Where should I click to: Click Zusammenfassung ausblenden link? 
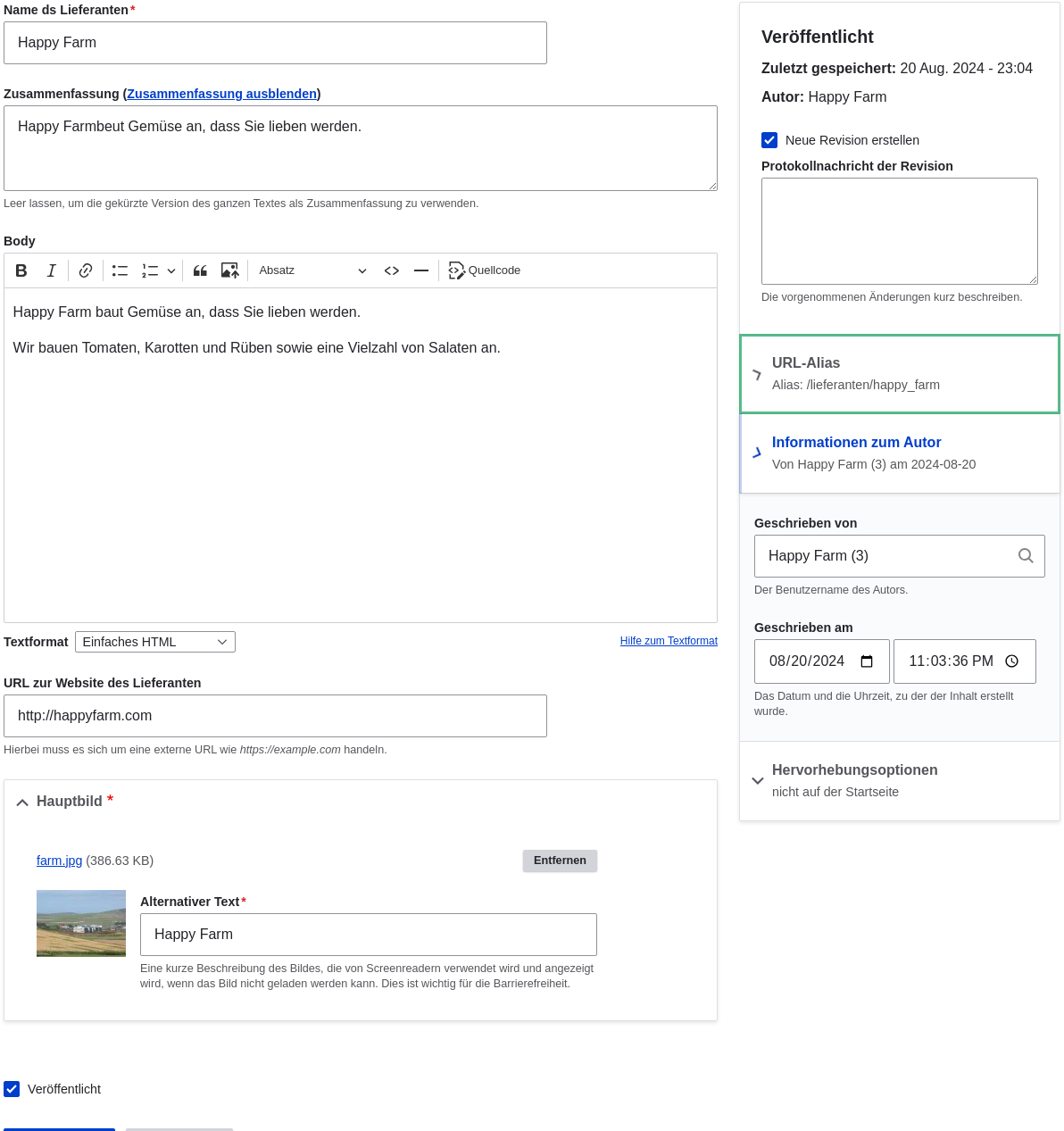pos(221,94)
